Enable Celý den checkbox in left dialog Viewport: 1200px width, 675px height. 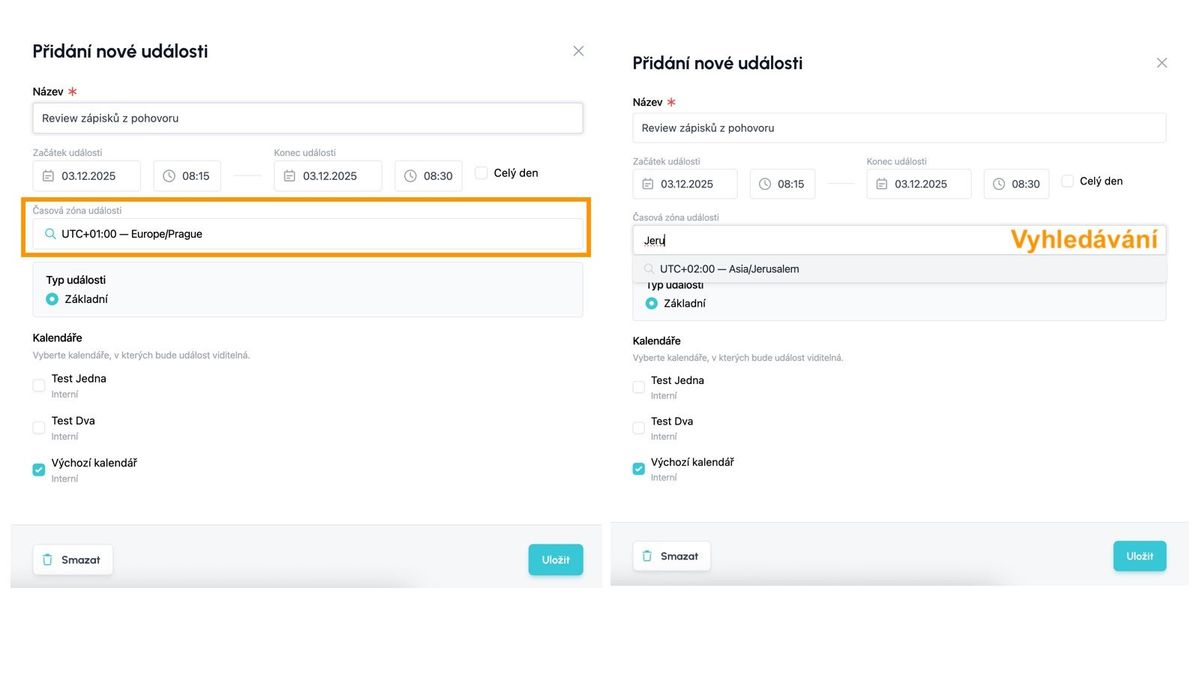[x=481, y=173]
